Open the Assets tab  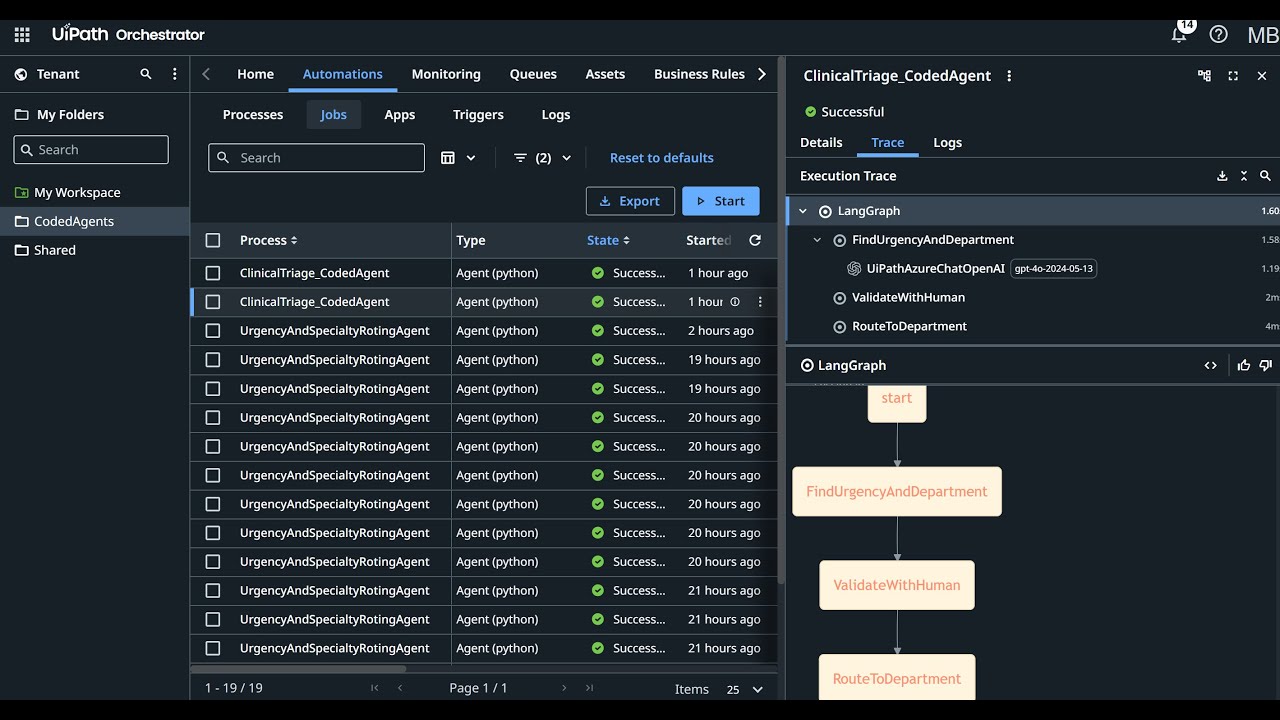[x=605, y=74]
